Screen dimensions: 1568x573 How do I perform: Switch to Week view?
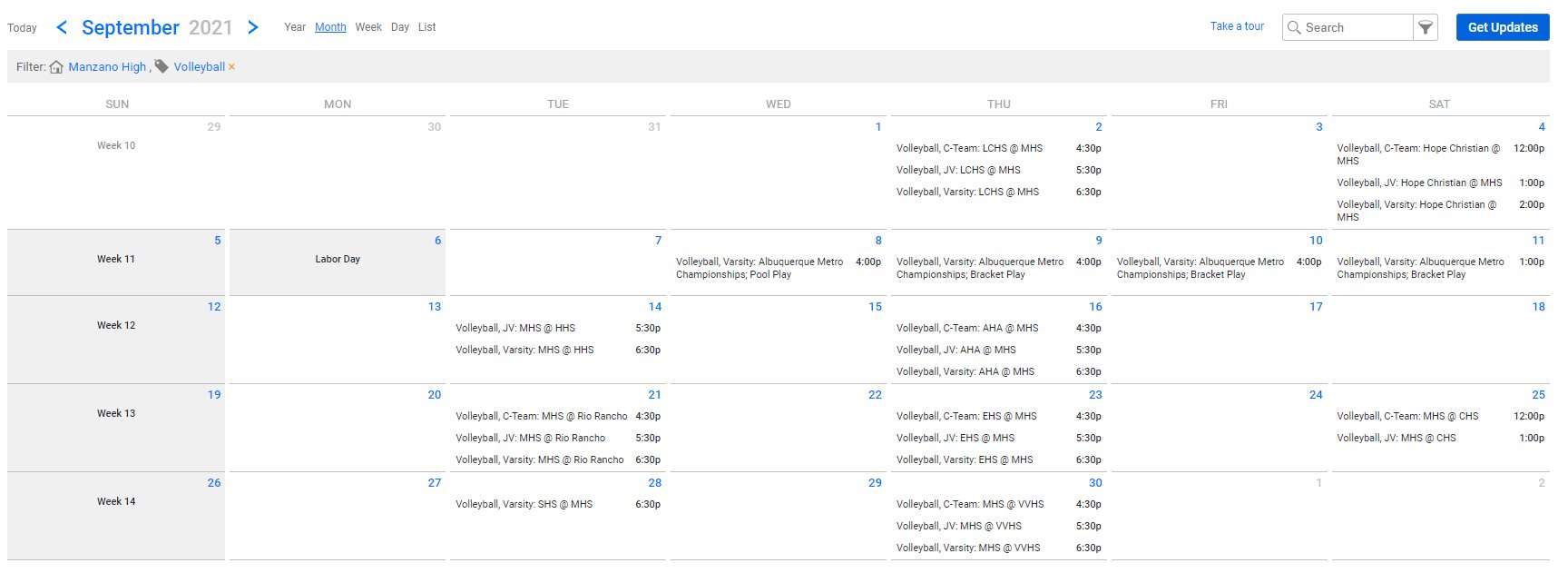(x=368, y=27)
